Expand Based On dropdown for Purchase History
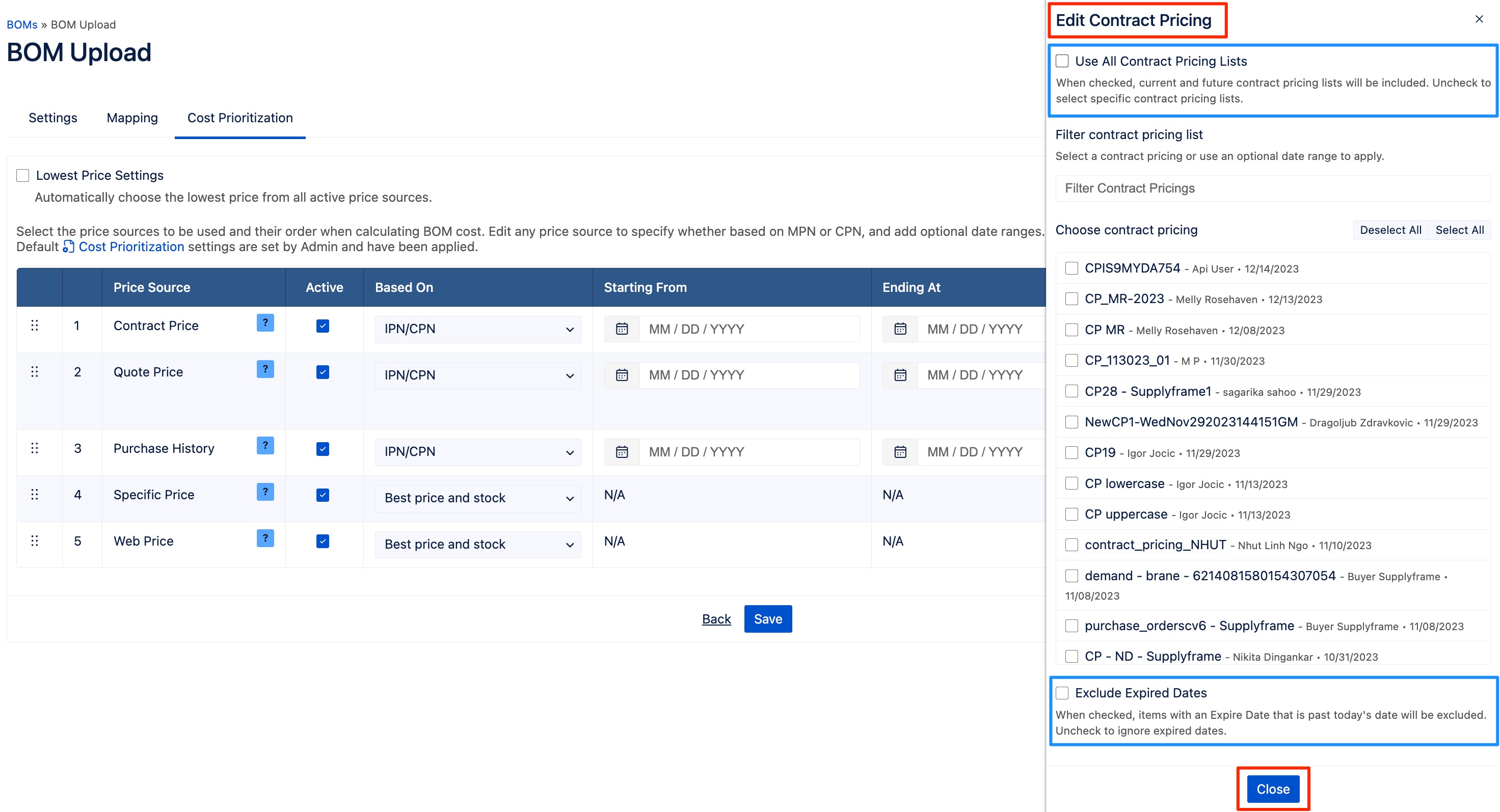This screenshot has width=1500, height=812. point(477,452)
